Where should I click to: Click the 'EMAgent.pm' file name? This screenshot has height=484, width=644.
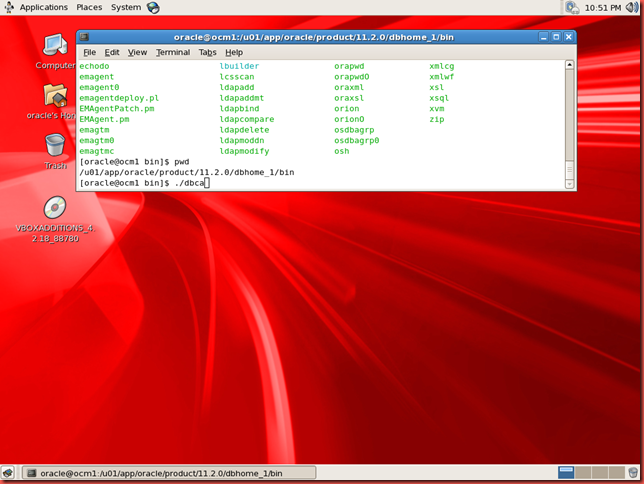(104, 119)
